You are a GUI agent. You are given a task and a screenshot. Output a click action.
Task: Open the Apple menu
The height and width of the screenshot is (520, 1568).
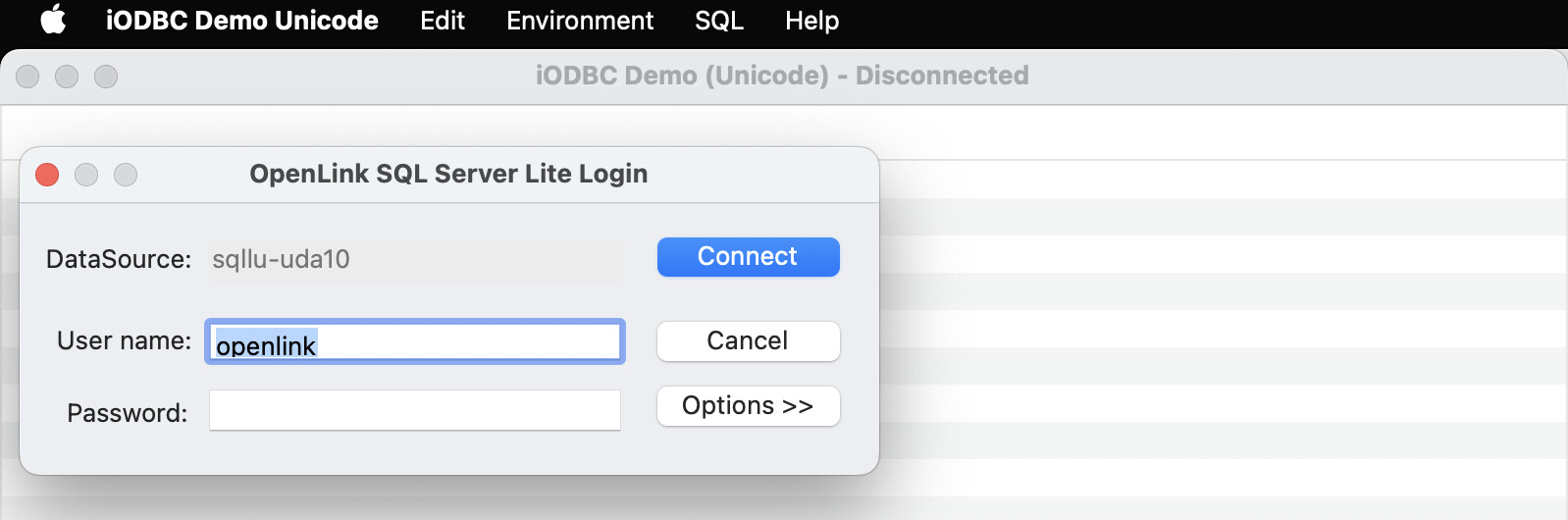pyautogui.click(x=53, y=21)
